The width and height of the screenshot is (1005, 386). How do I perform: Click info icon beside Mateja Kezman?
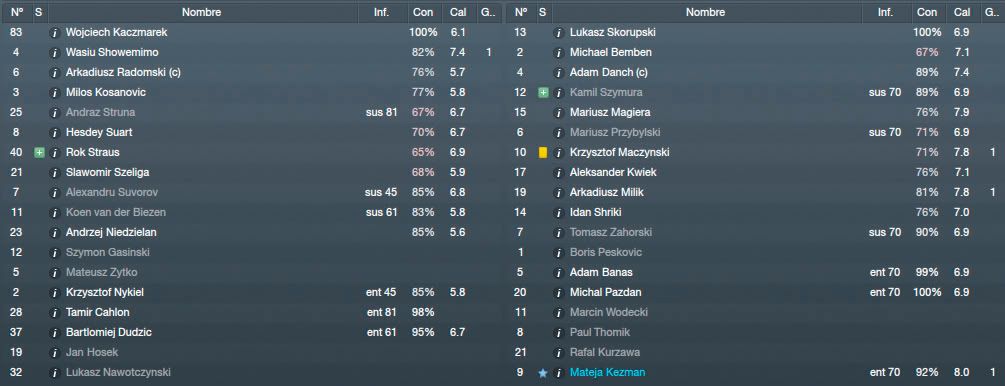pos(559,373)
